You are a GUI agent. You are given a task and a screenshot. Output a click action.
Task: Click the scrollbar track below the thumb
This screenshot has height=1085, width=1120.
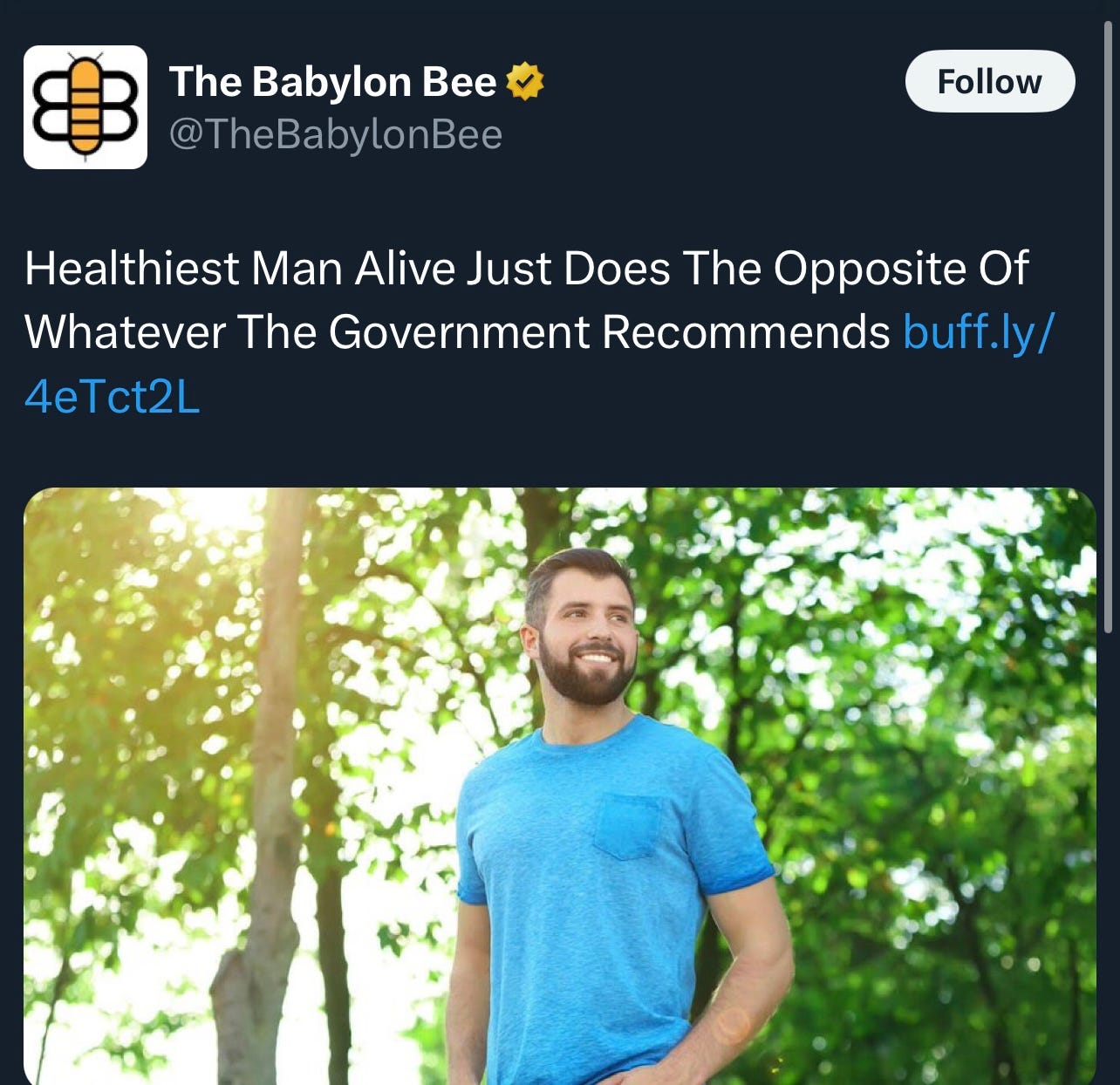(x=1108, y=859)
